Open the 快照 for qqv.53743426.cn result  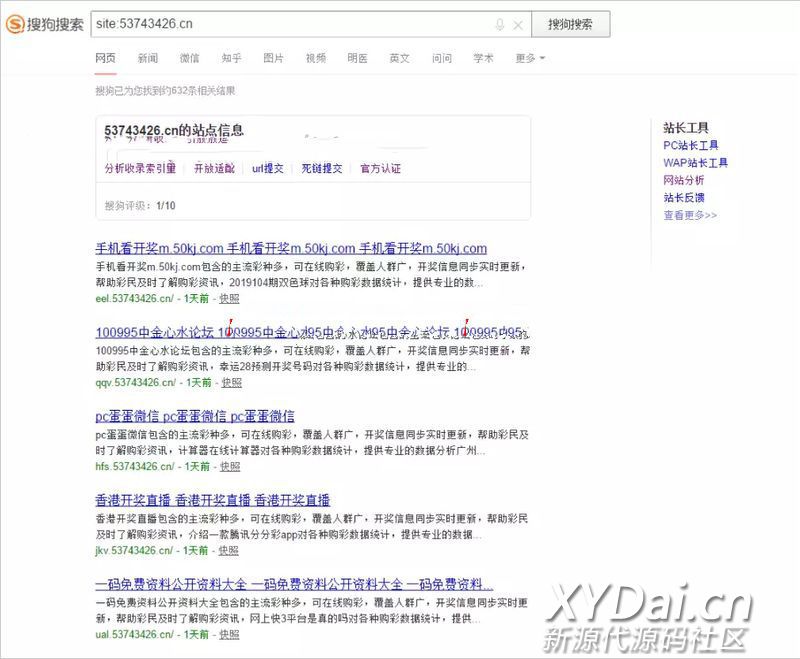coord(232,383)
